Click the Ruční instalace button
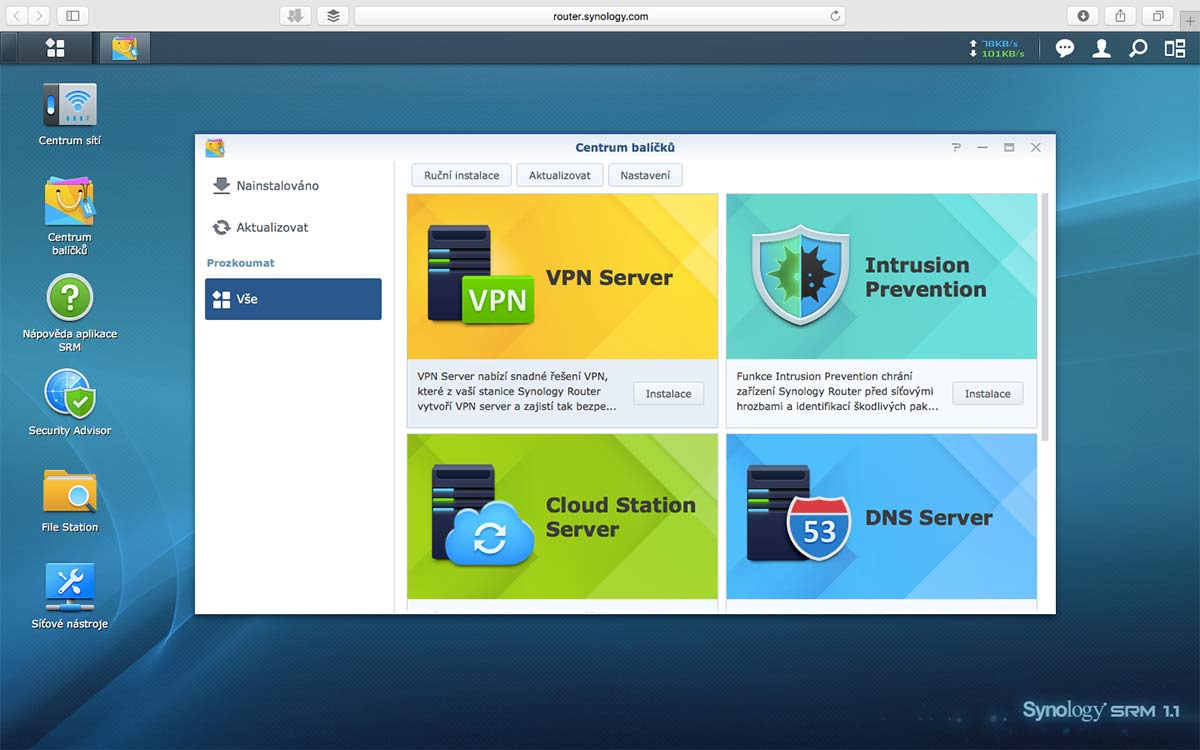Screen dimensions: 1200x750 461,175
